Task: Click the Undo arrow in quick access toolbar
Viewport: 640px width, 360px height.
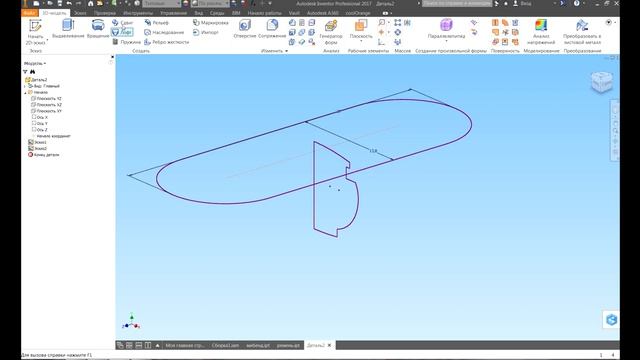Action: (x=69, y=3)
